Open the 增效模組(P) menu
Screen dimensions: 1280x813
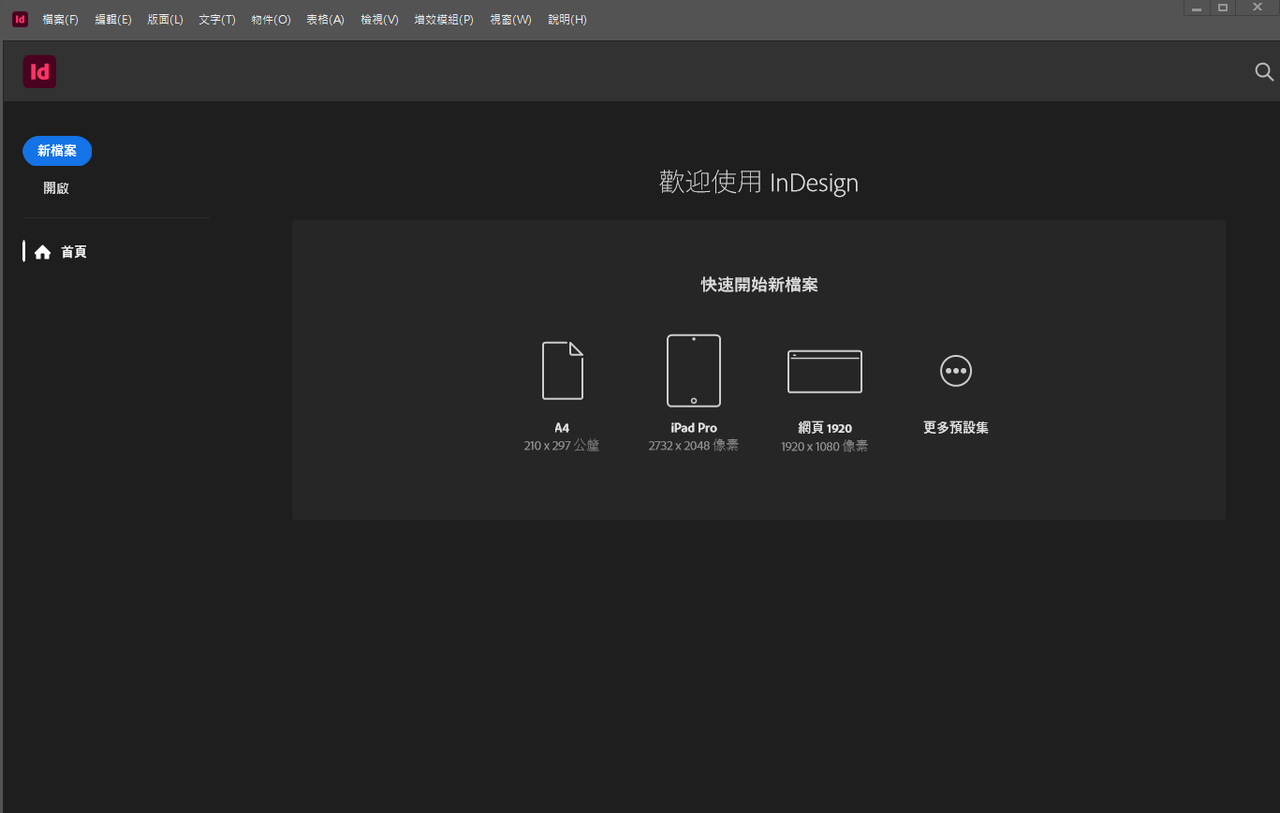(444, 20)
